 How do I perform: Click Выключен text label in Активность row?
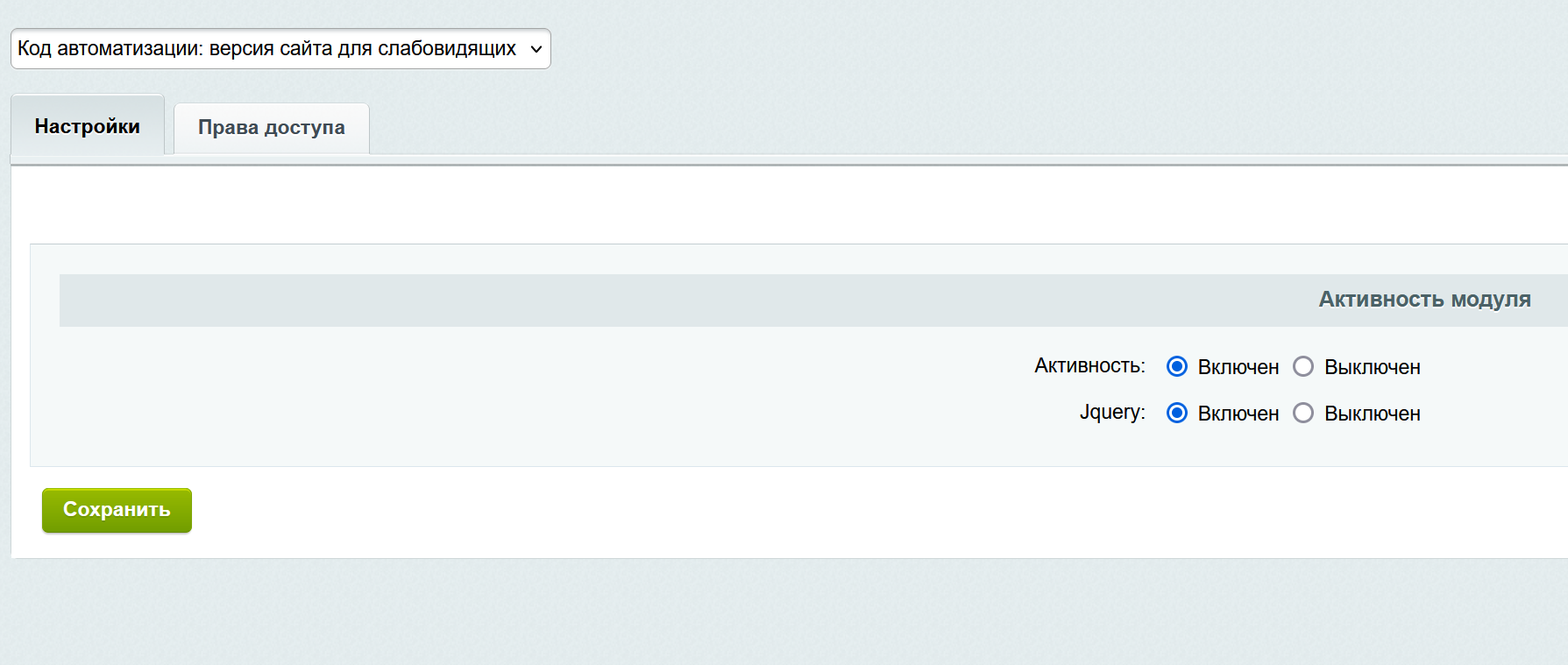[1372, 367]
